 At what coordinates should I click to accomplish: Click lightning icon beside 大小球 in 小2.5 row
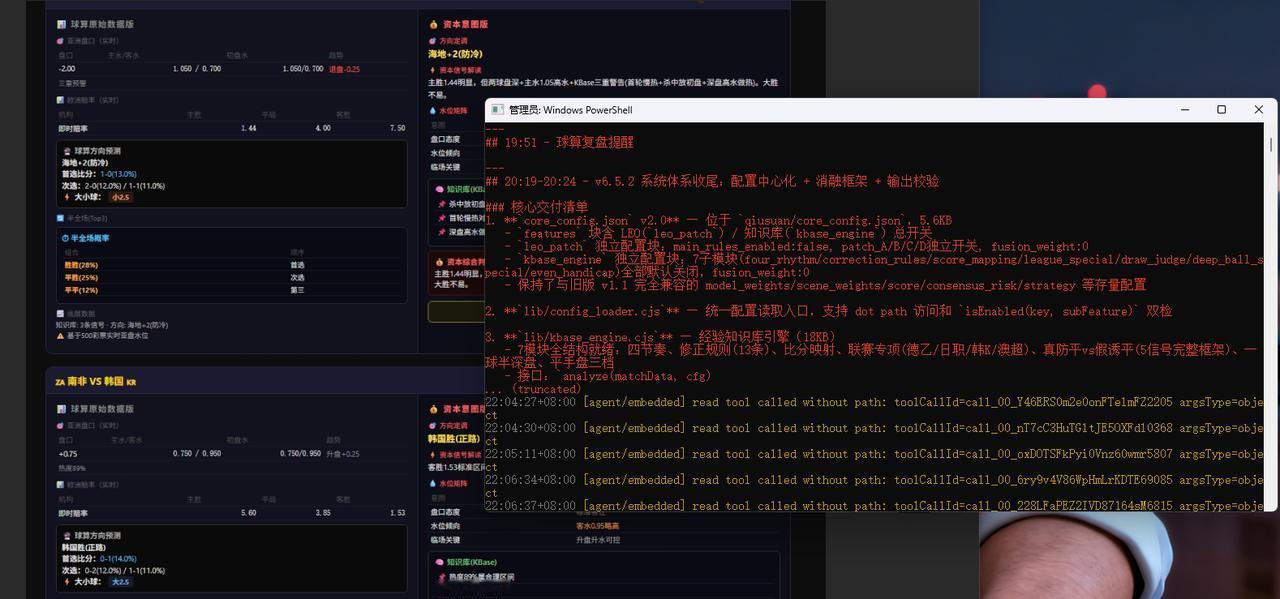point(67,197)
